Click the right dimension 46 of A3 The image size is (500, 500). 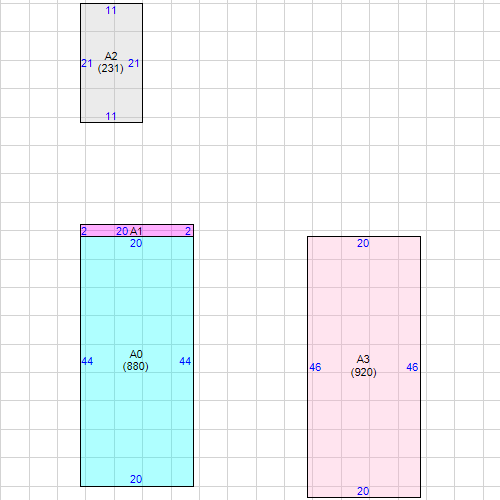(412, 367)
